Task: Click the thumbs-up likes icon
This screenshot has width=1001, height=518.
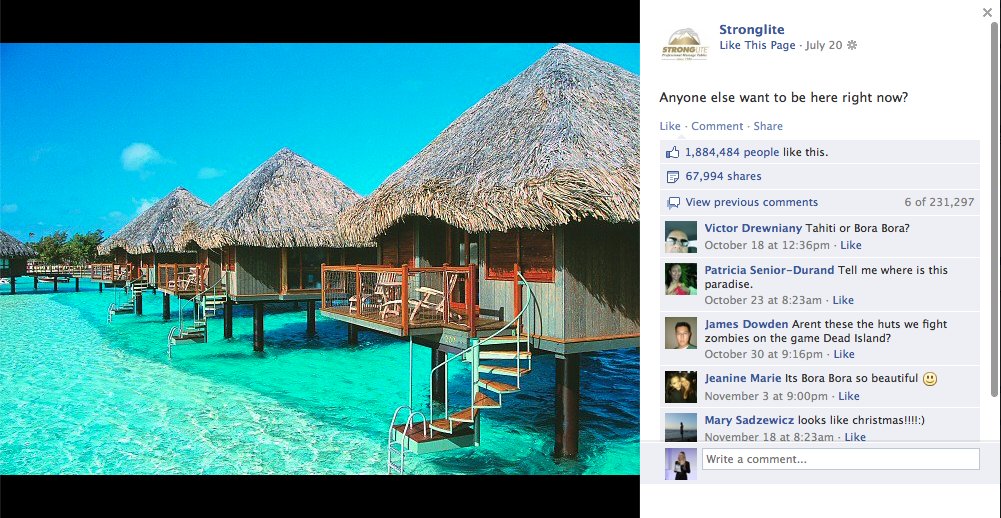Action: [672, 153]
